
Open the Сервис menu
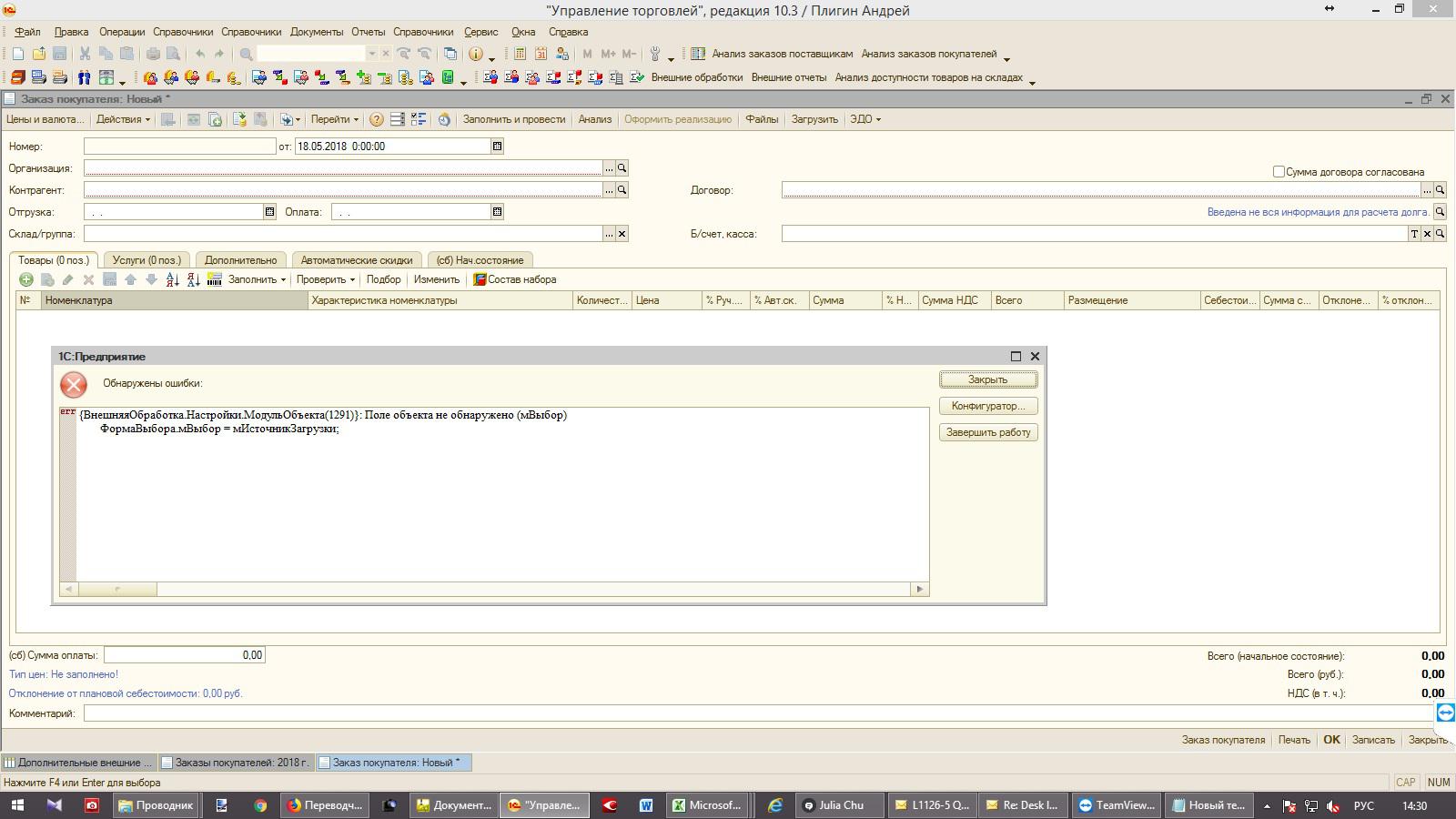pyautogui.click(x=480, y=32)
